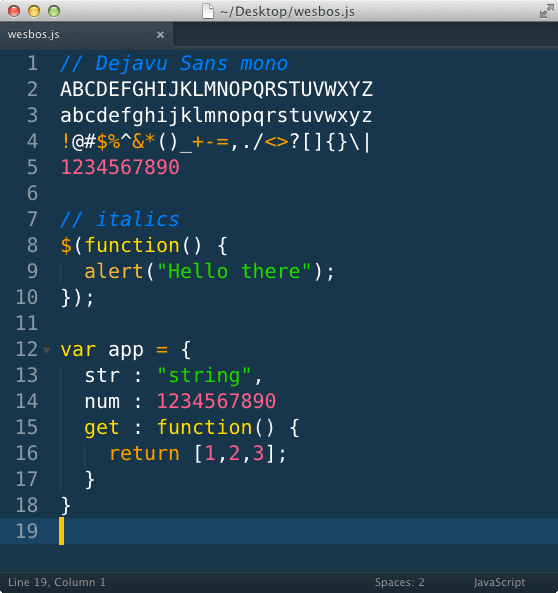Select line number 8 in the gutter
Image resolution: width=558 pixels, height=593 pixels.
(x=33, y=245)
